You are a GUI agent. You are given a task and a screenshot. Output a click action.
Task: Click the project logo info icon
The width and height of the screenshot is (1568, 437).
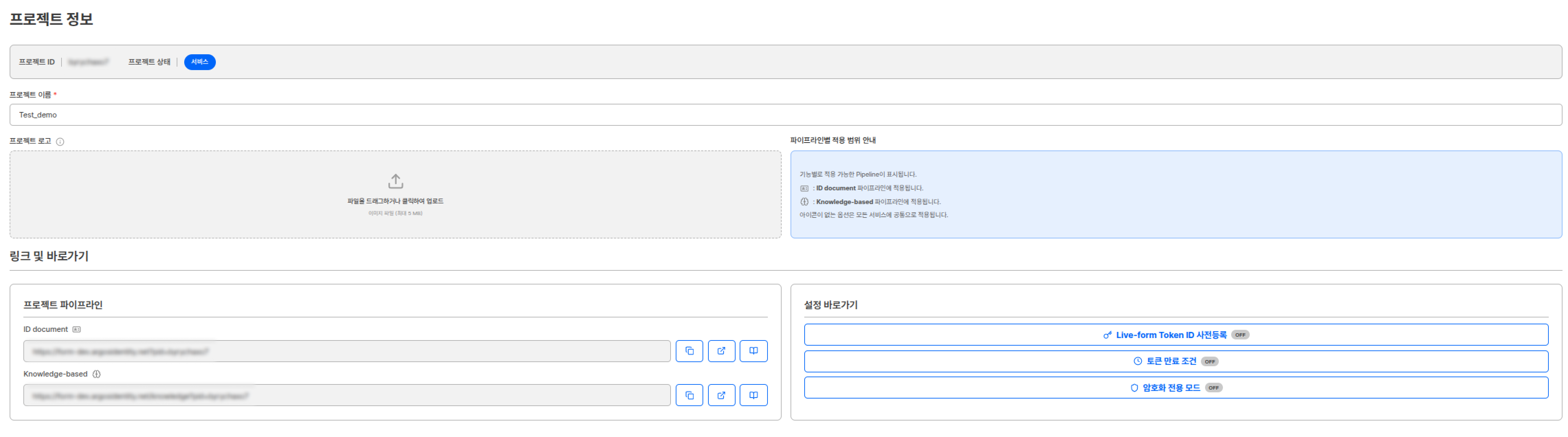tap(60, 142)
